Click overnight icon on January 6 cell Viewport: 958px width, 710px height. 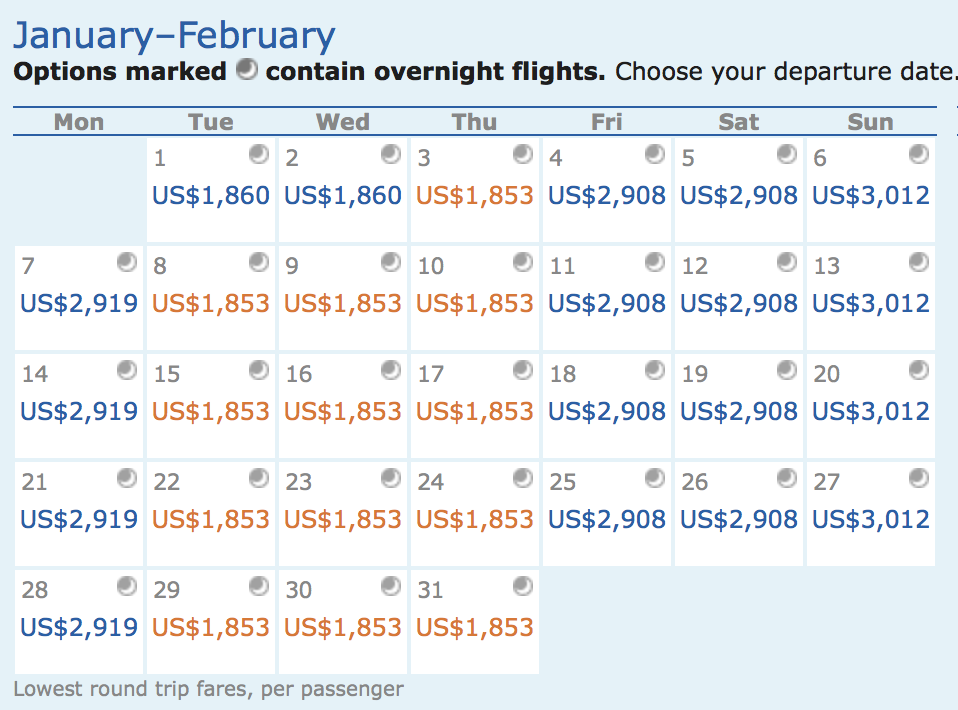tap(919, 154)
